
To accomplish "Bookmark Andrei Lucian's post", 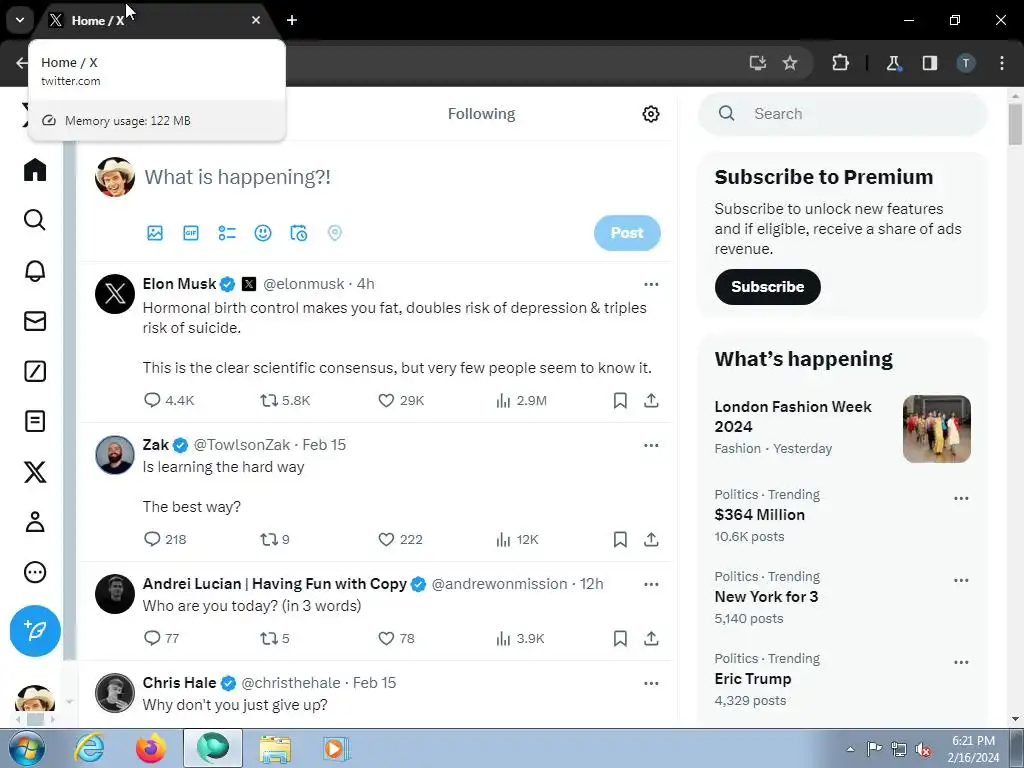I will point(620,638).
